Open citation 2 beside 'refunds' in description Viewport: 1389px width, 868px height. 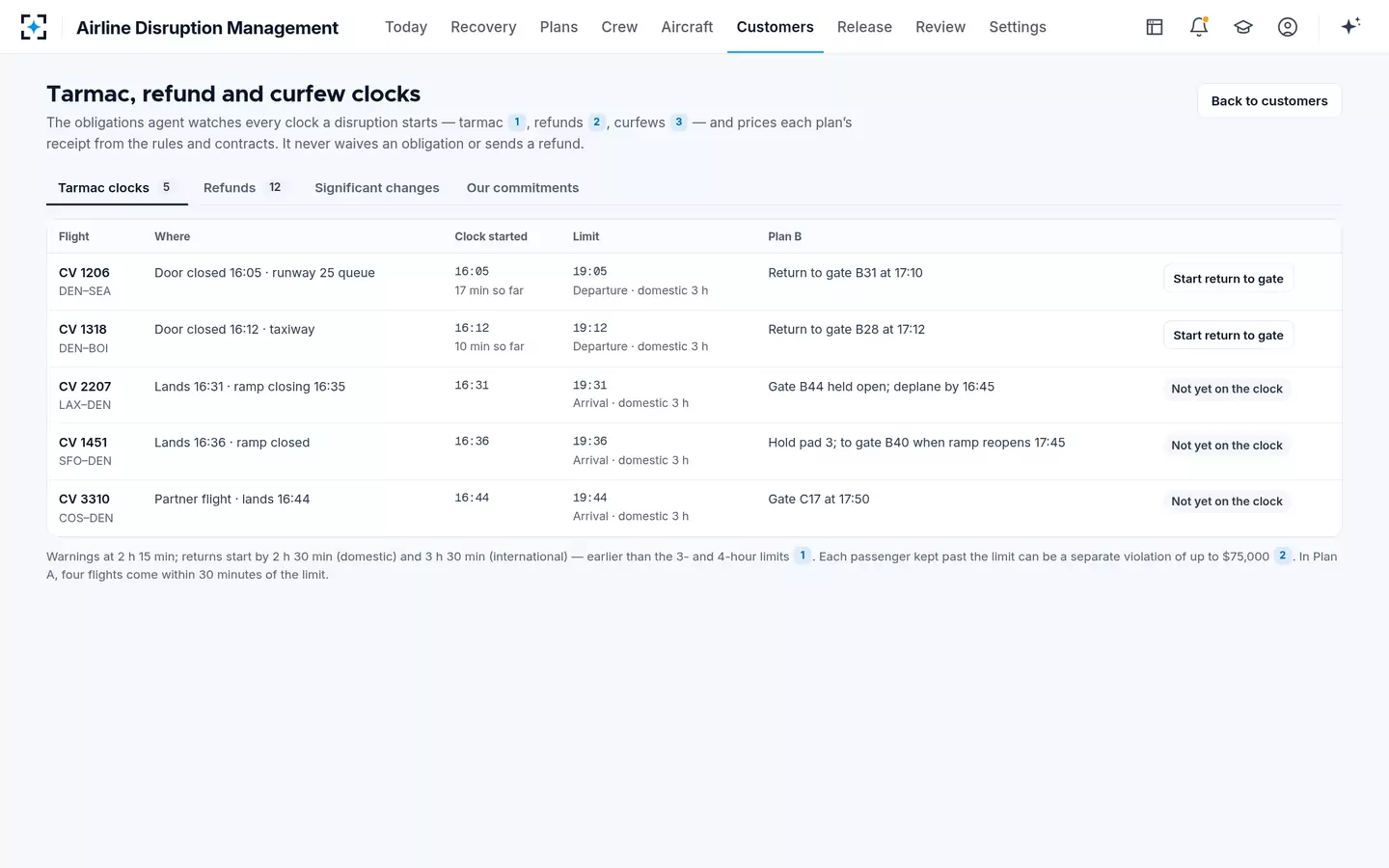[x=597, y=122]
